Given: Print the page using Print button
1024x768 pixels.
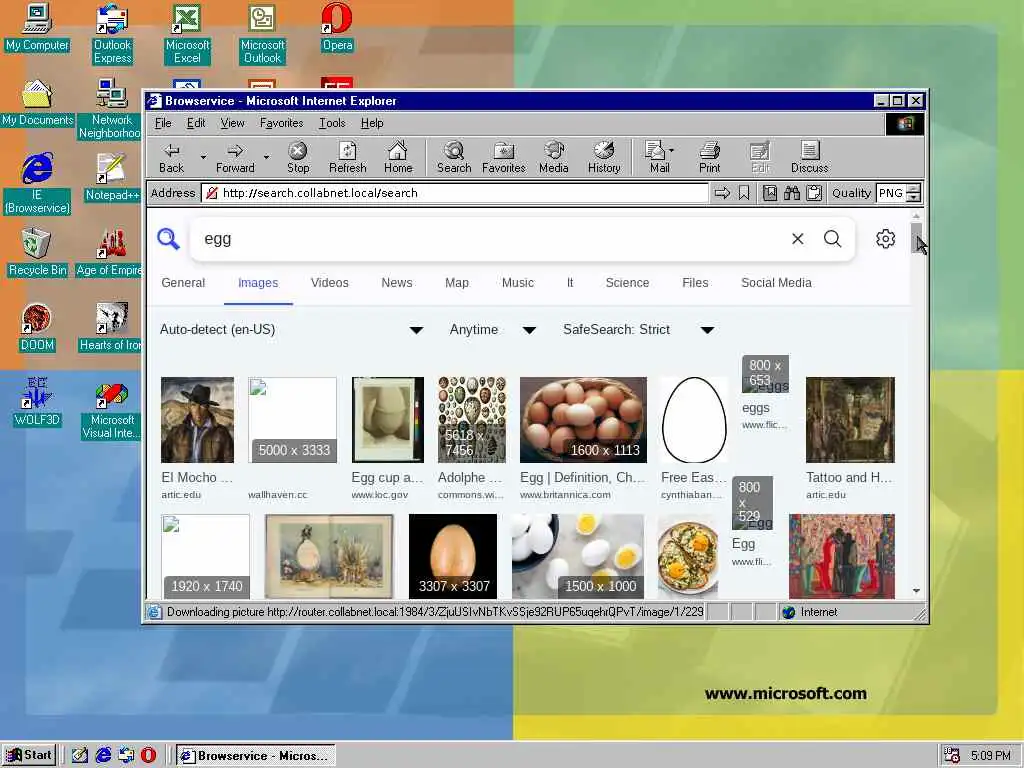Looking at the screenshot, I should point(709,157).
